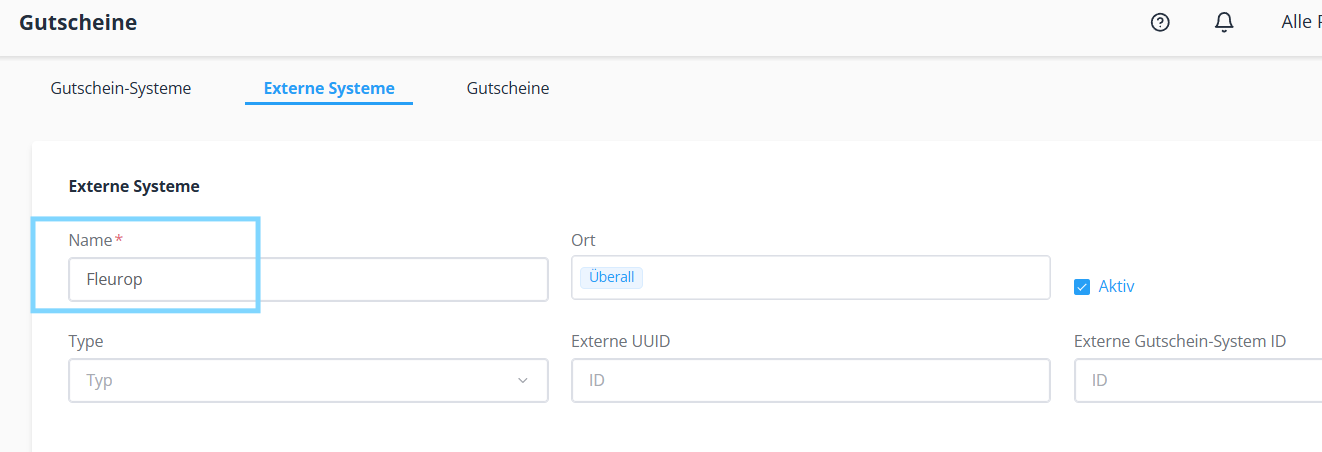The height and width of the screenshot is (452, 1322).
Task: Open the Gutscheine tab
Action: [508, 88]
